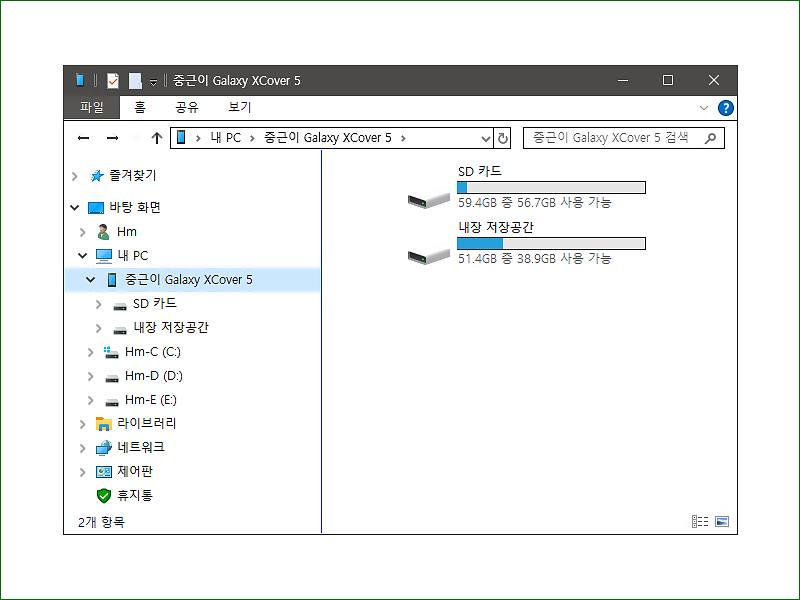Open the 공유 ribbon tab
800x600 pixels.
(x=186, y=107)
